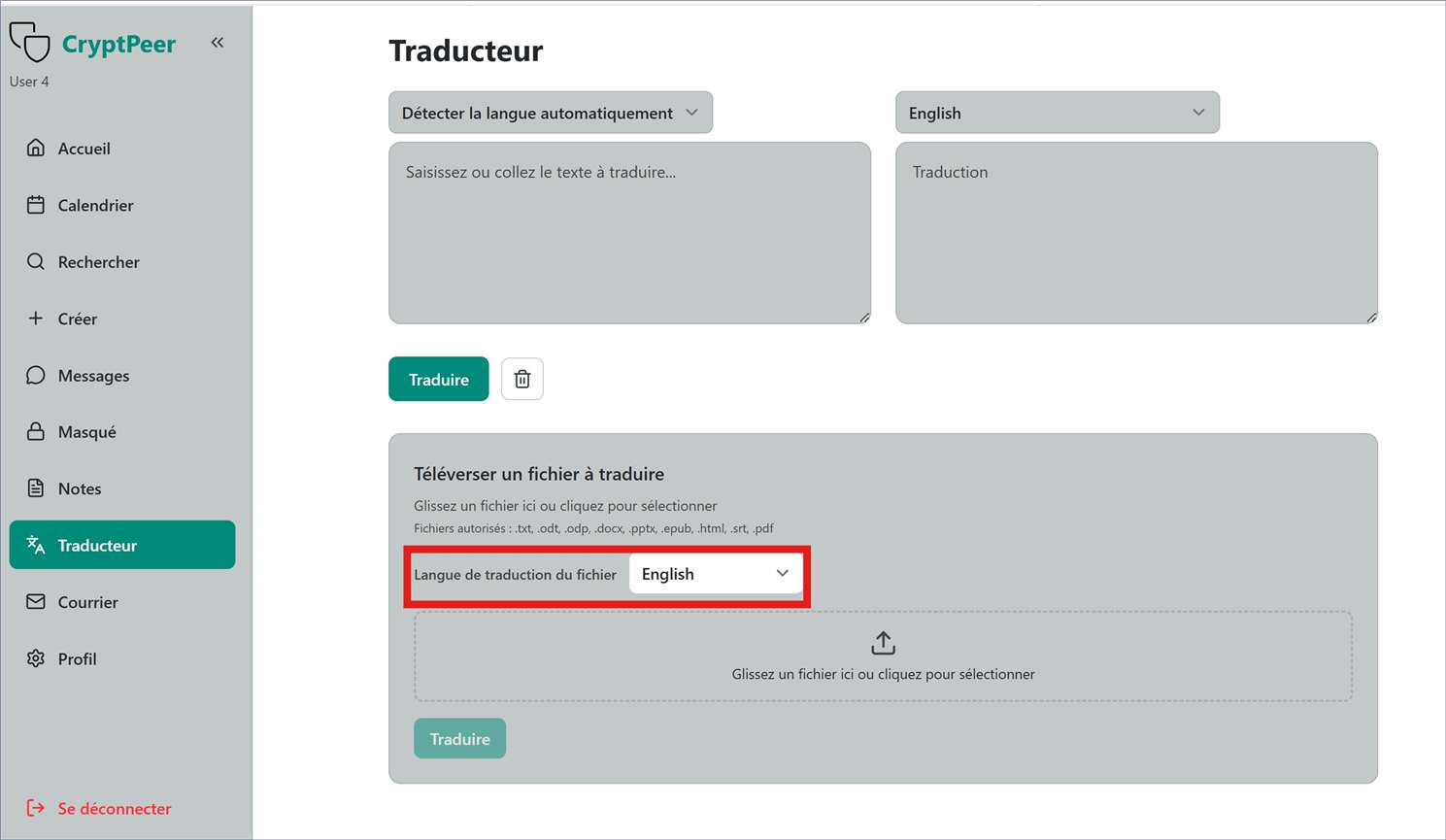Click the calendar icon in sidebar

click(36, 205)
